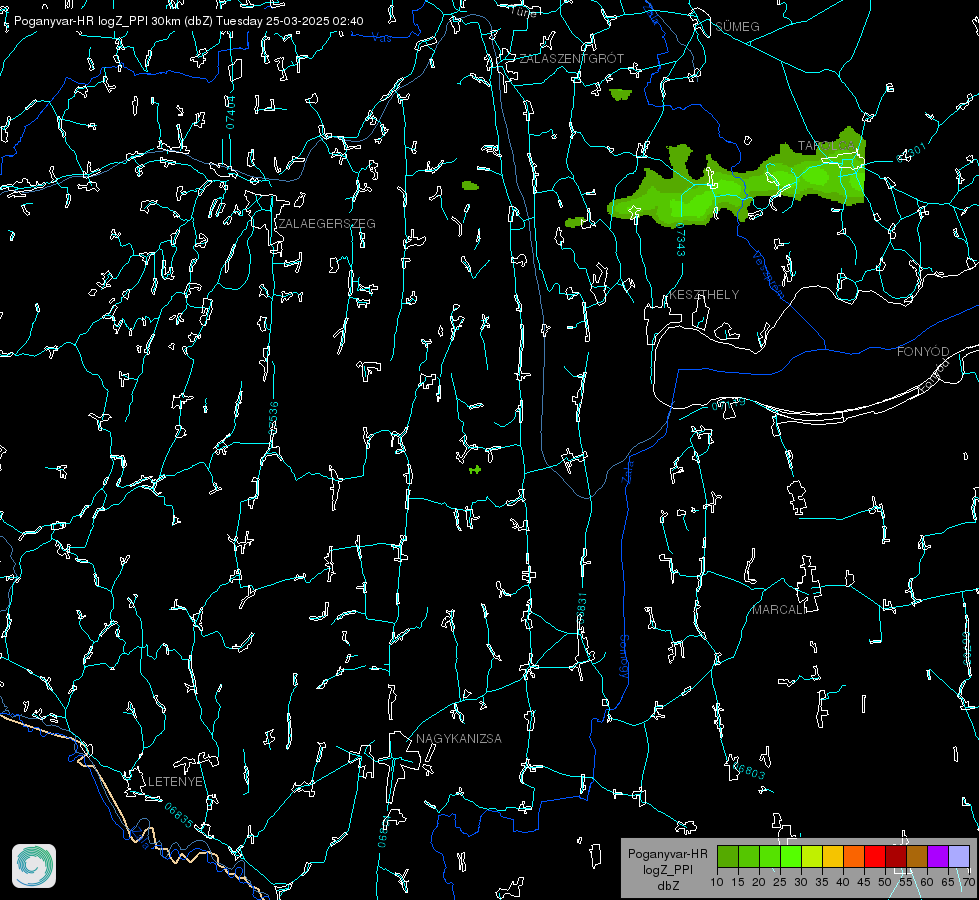Click the blue swirl logo icon
Viewport: 979px width, 900px height.
point(34,866)
